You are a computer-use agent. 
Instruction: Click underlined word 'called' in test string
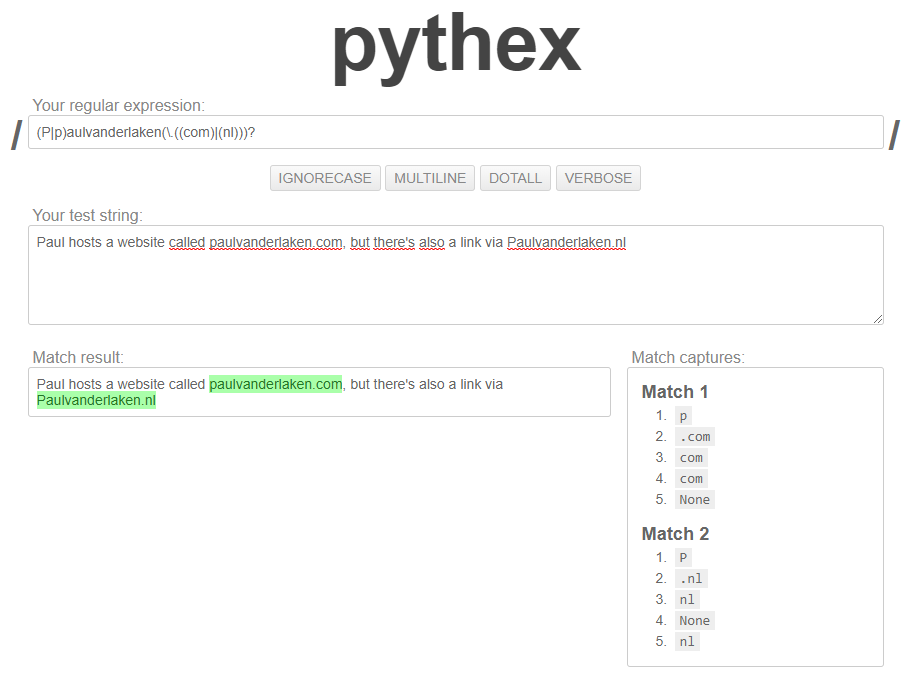coord(187,242)
